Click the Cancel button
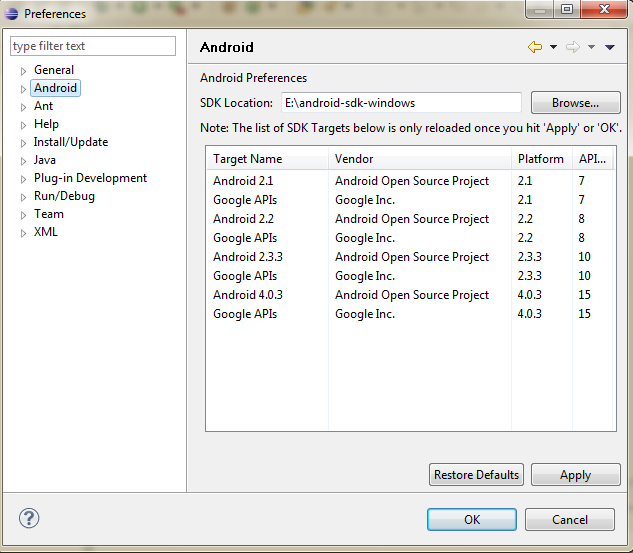 click(570, 519)
